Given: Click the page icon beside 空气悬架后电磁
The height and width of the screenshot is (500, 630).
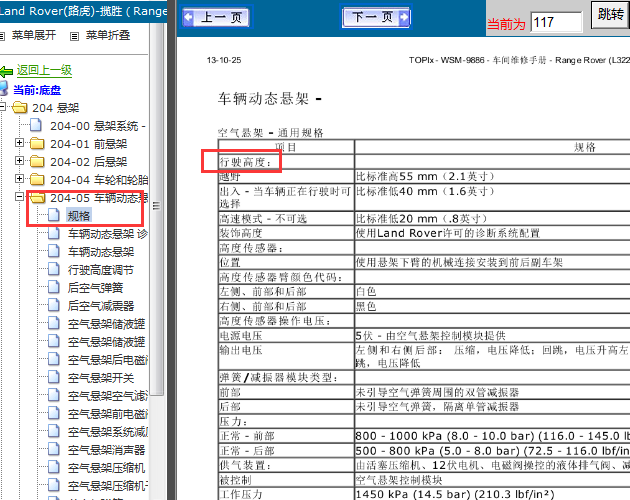Looking at the screenshot, I should coord(53,359).
